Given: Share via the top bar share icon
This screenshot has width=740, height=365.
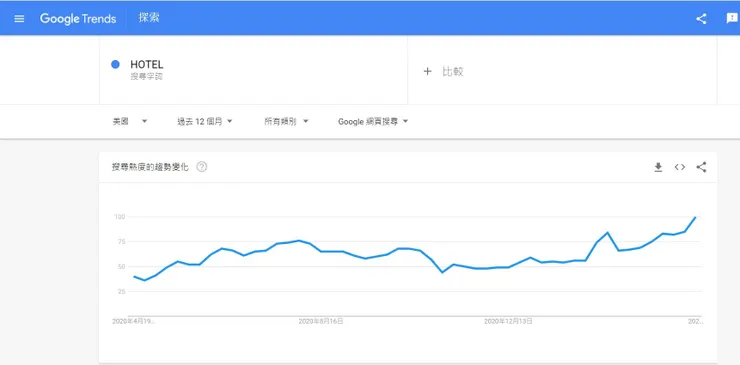Looking at the screenshot, I should point(701,19).
